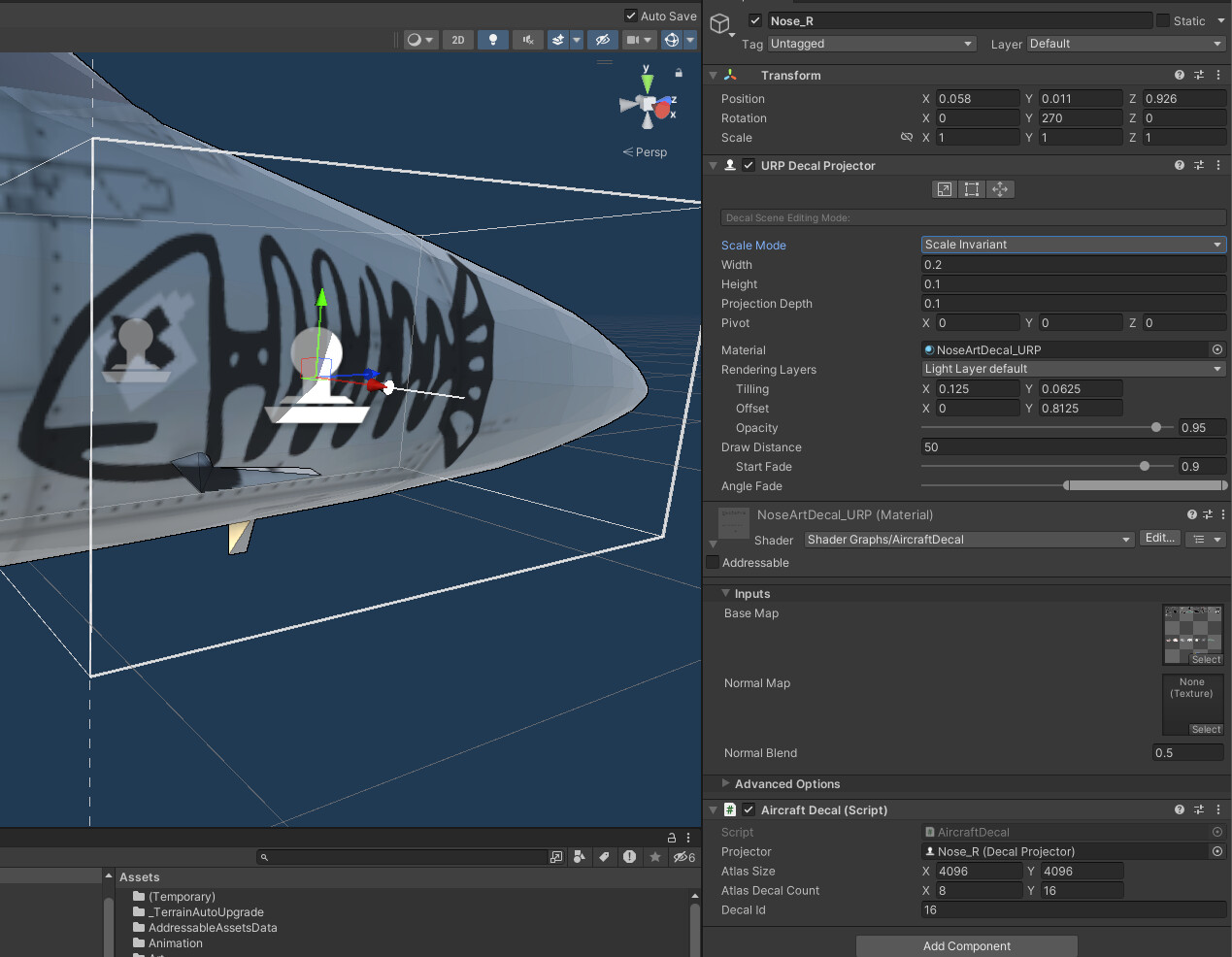This screenshot has height=957, width=1232.
Task: Select the decal projector Pivot editing mode
Action: 1000,189
